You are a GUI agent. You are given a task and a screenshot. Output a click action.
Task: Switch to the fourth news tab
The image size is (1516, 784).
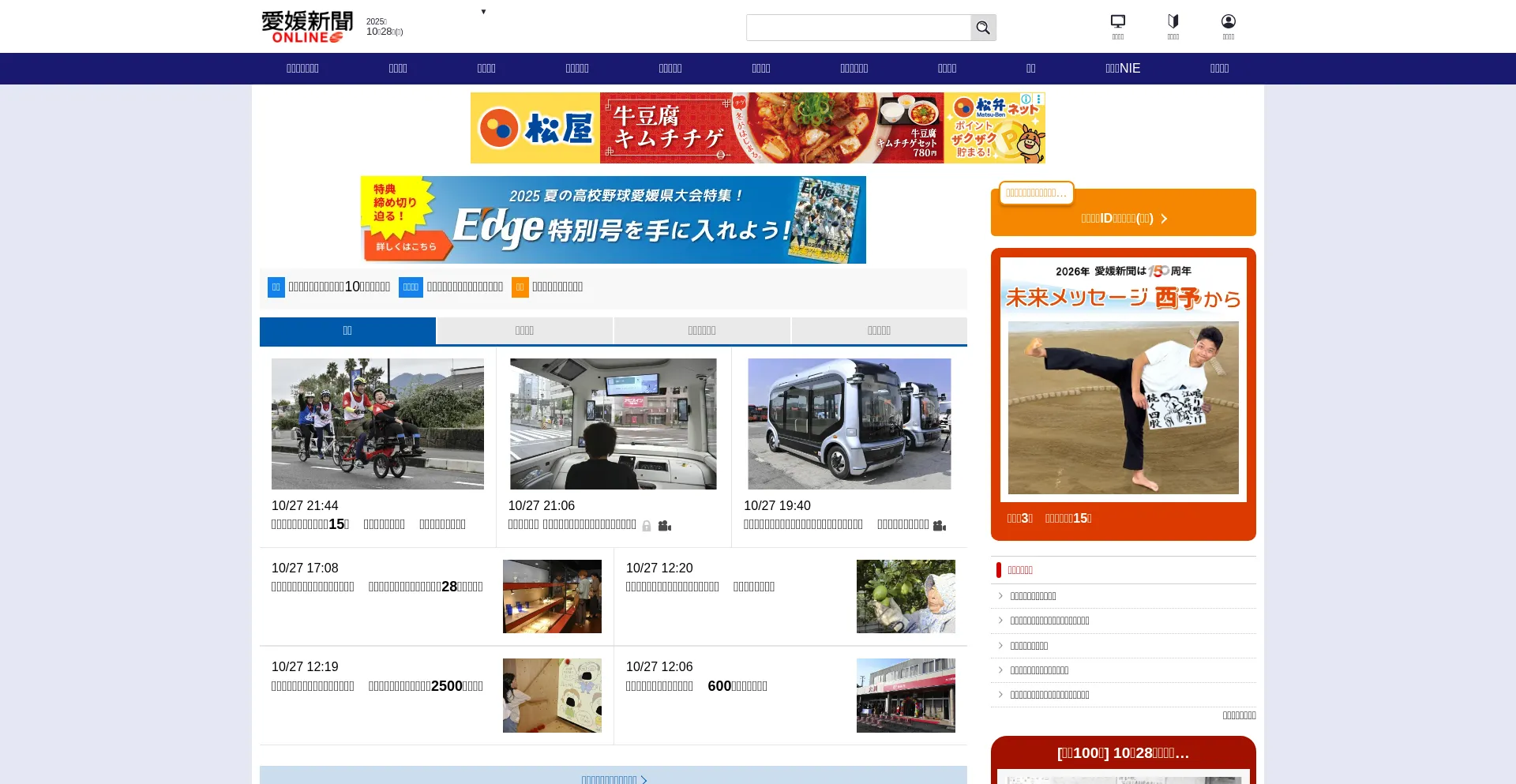879,331
